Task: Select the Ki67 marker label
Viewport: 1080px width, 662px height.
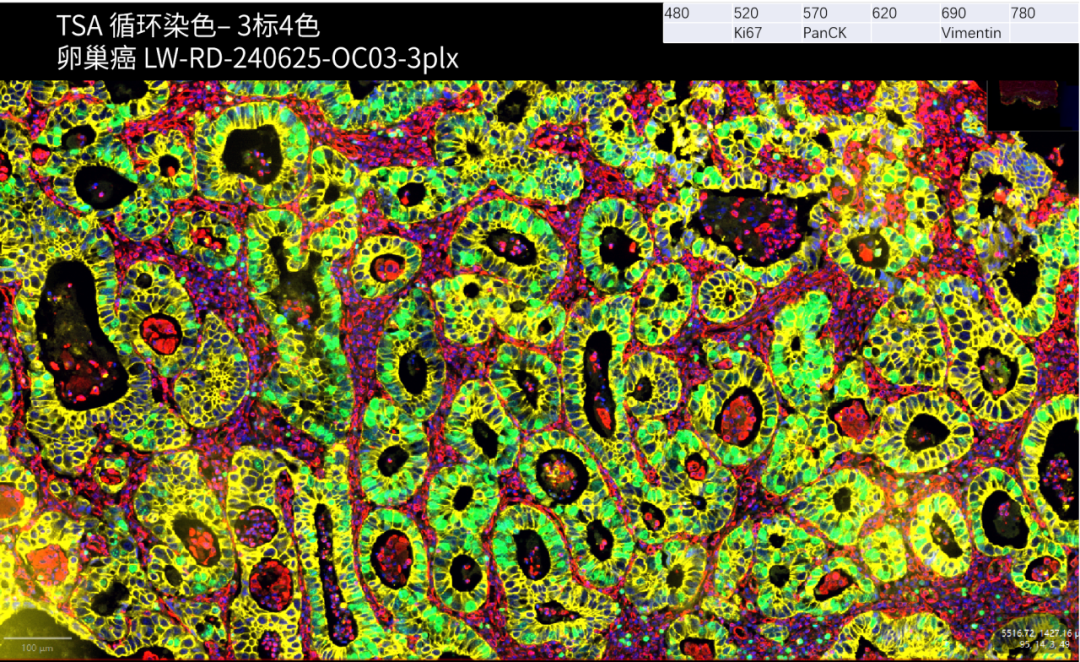Action: pyautogui.click(x=748, y=32)
